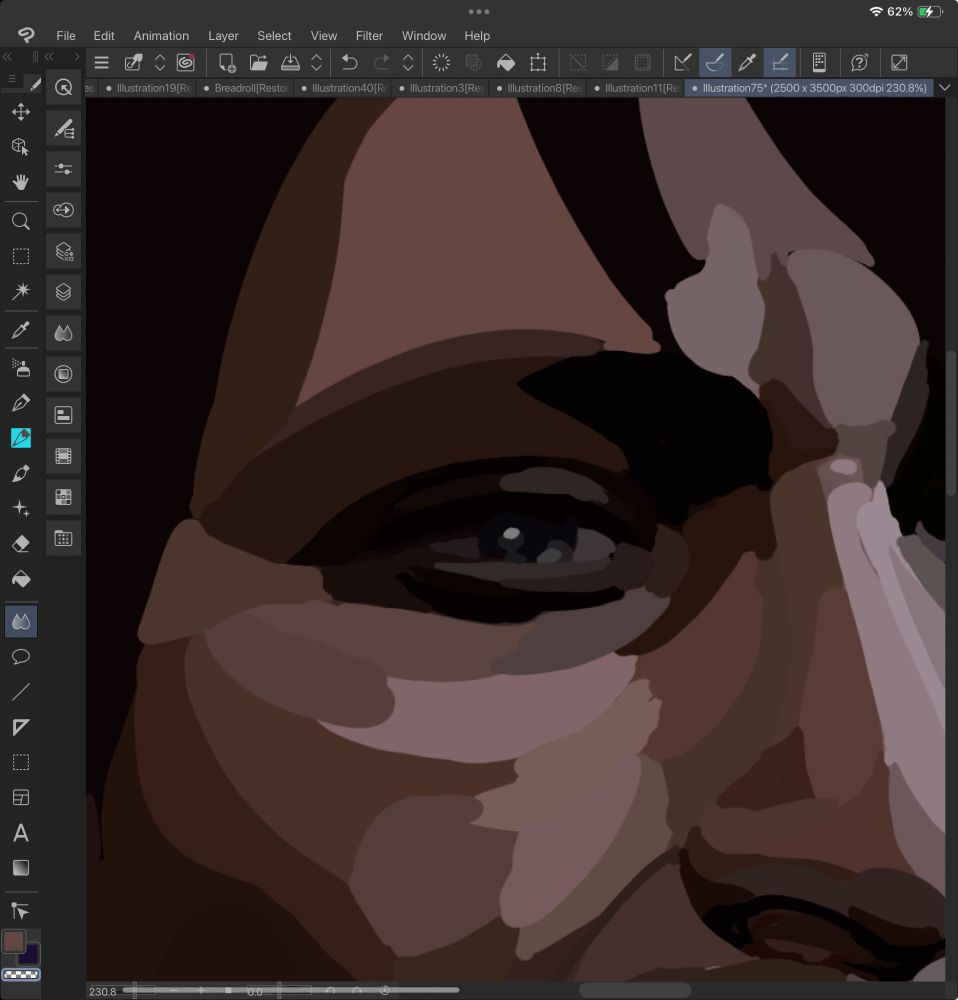Select the Zoom magnifier tool
Image resolution: width=958 pixels, height=1000 pixels.
click(x=21, y=221)
